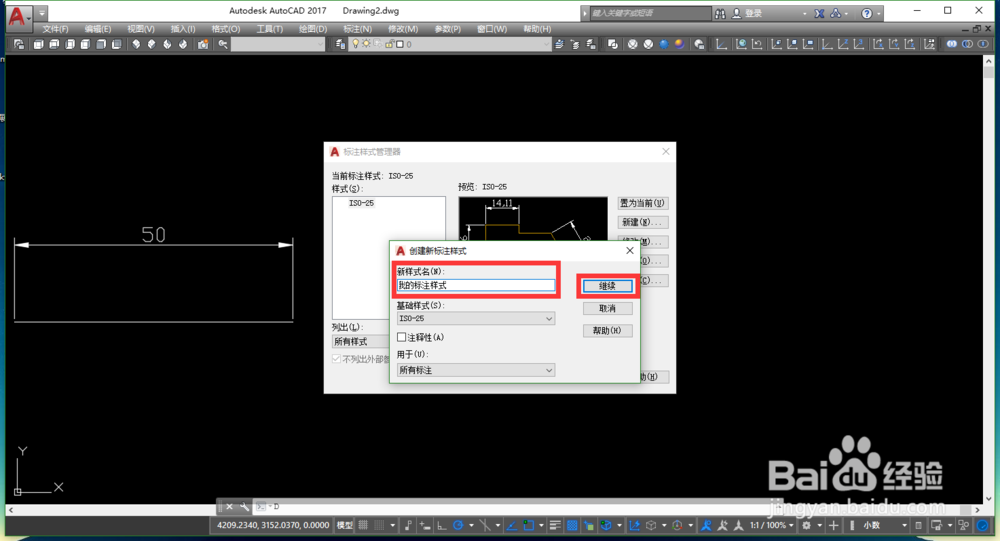The width and height of the screenshot is (1000, 541).
Task: Toggle transparency icon in status bar
Action: point(572,525)
